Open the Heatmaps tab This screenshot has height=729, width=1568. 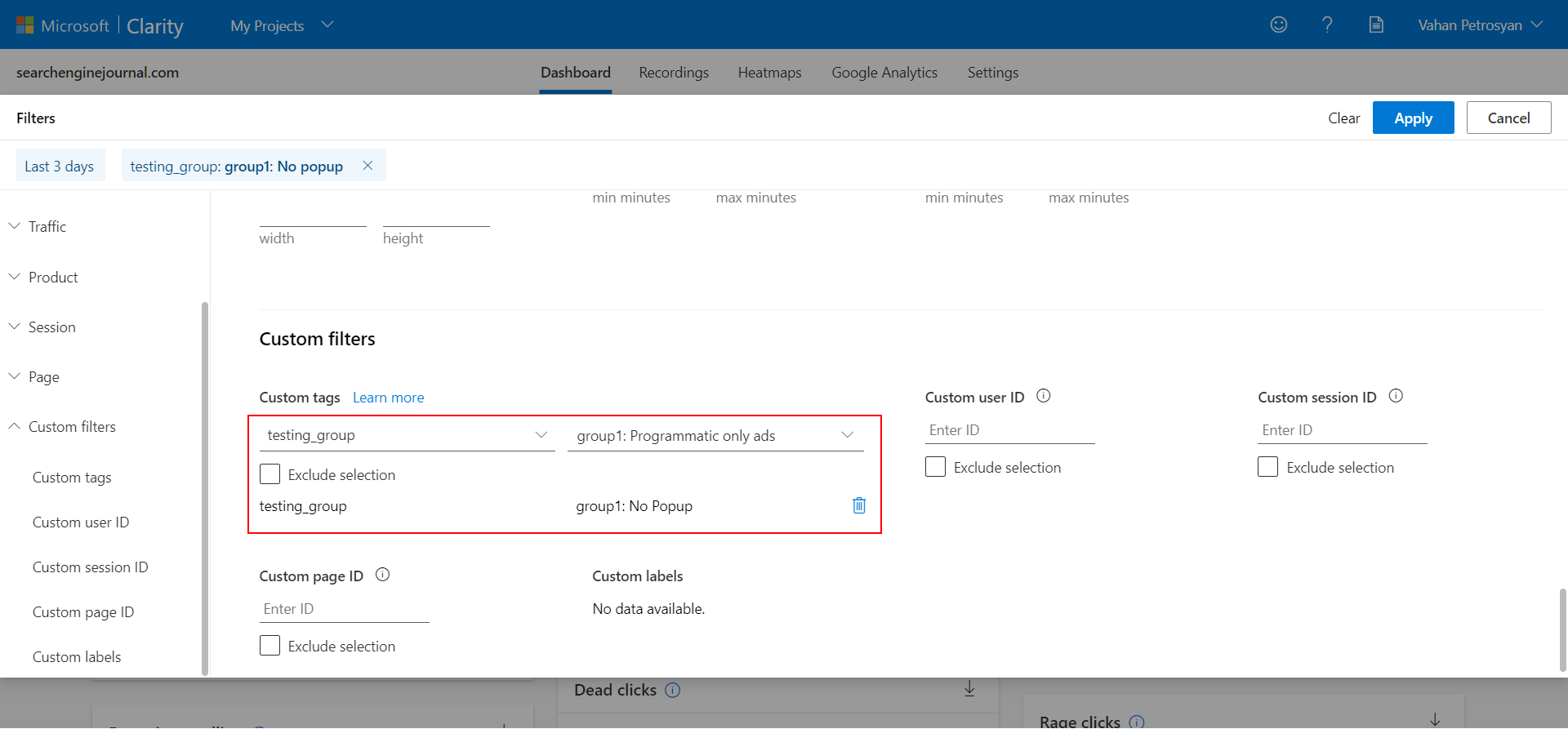(769, 73)
